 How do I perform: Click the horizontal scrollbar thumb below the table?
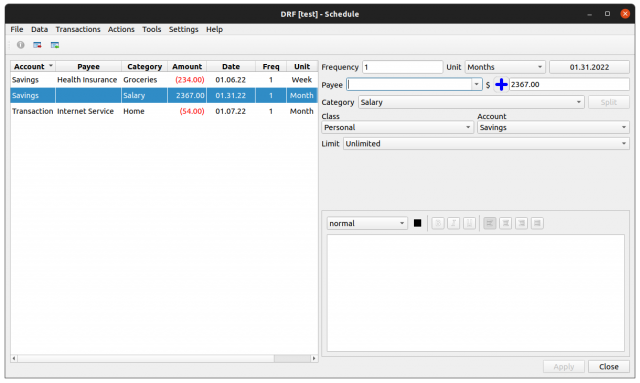click(x=292, y=359)
